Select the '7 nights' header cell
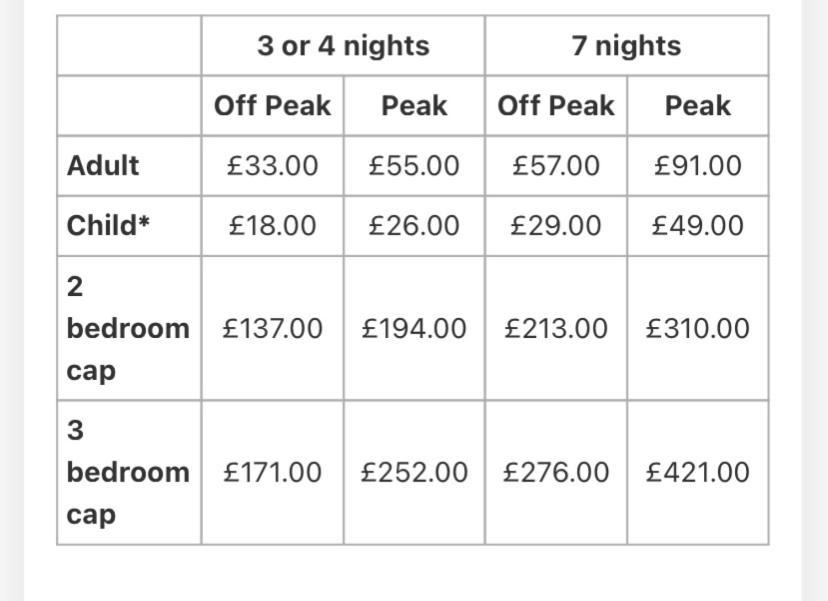 coord(627,46)
